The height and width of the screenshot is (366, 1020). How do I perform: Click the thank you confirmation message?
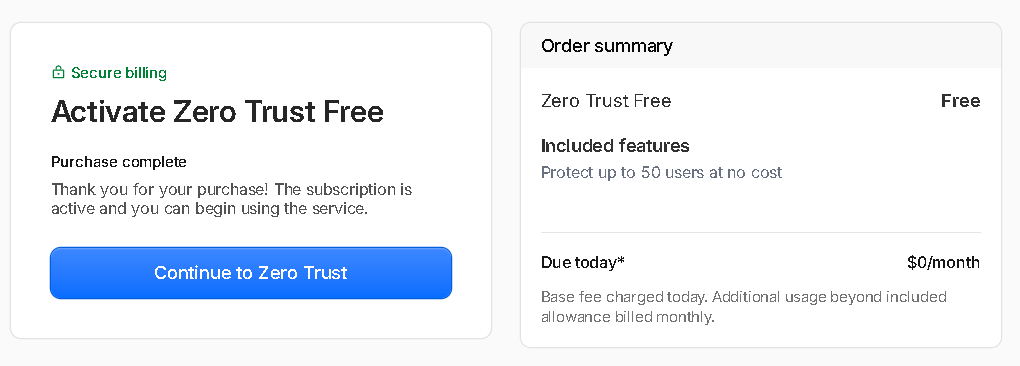(232, 200)
